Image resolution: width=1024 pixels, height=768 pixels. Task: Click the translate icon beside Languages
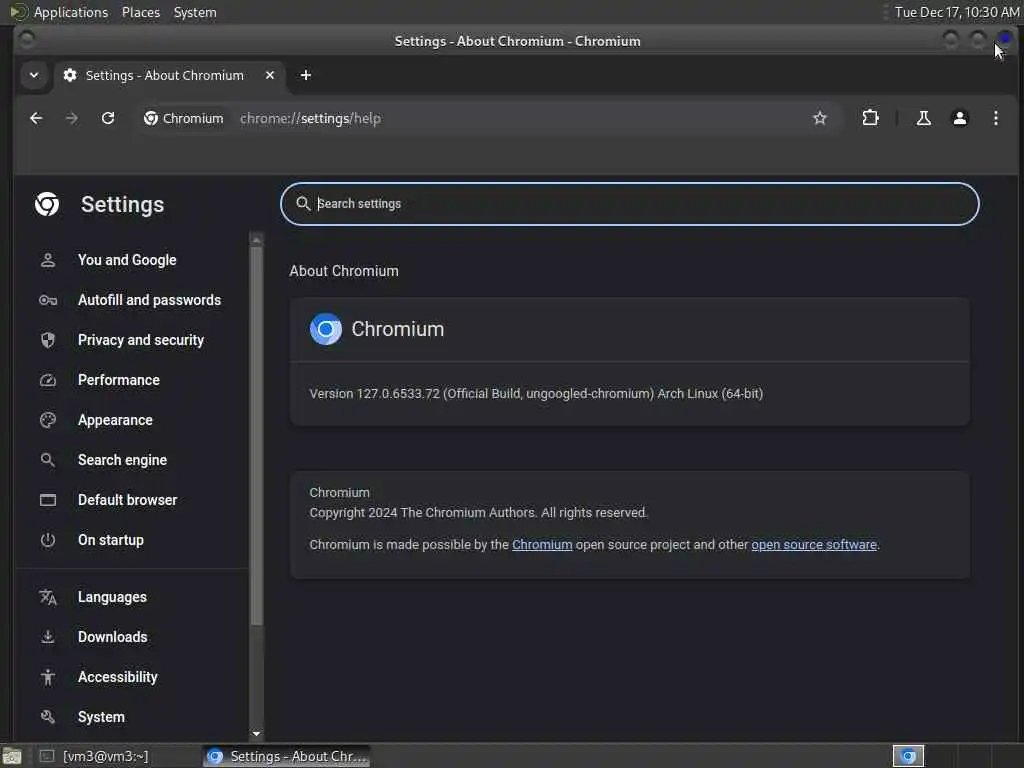click(x=48, y=597)
